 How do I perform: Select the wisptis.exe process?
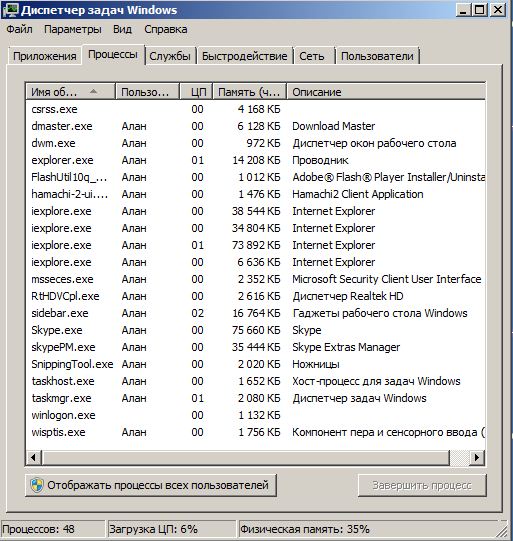[x=255, y=432]
